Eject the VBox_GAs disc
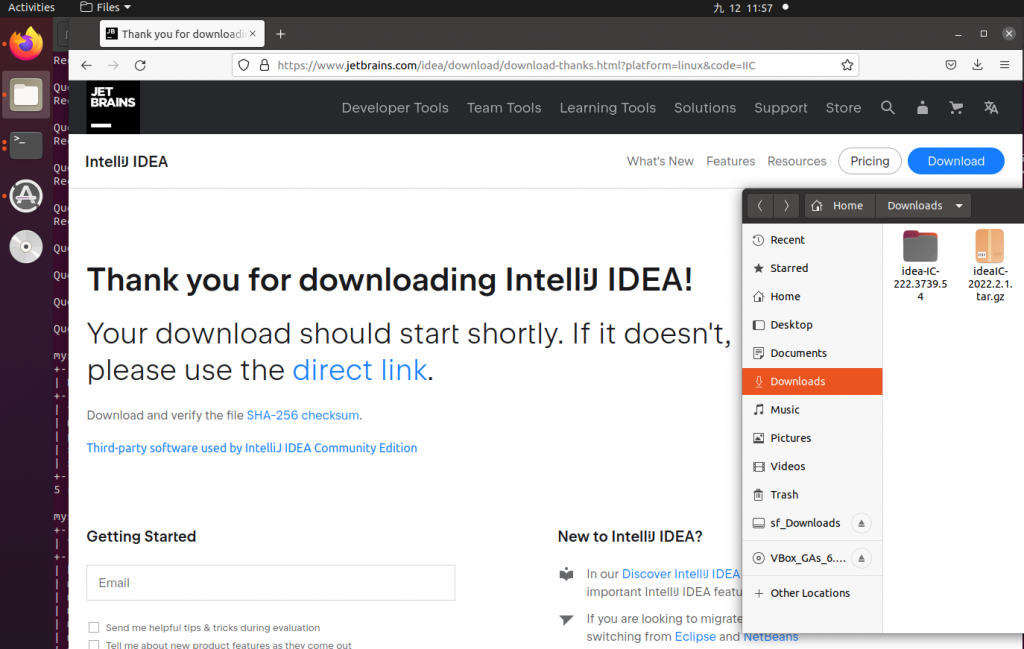This screenshot has width=1024, height=649. (861, 558)
